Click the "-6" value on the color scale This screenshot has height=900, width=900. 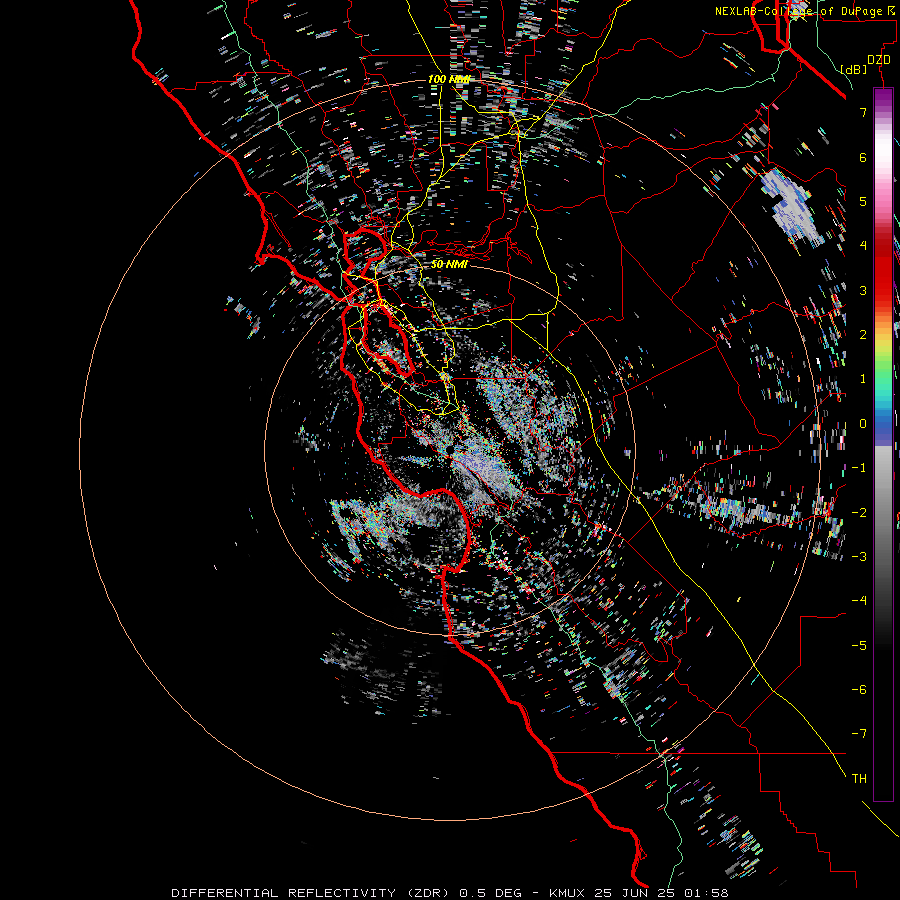coord(859,689)
